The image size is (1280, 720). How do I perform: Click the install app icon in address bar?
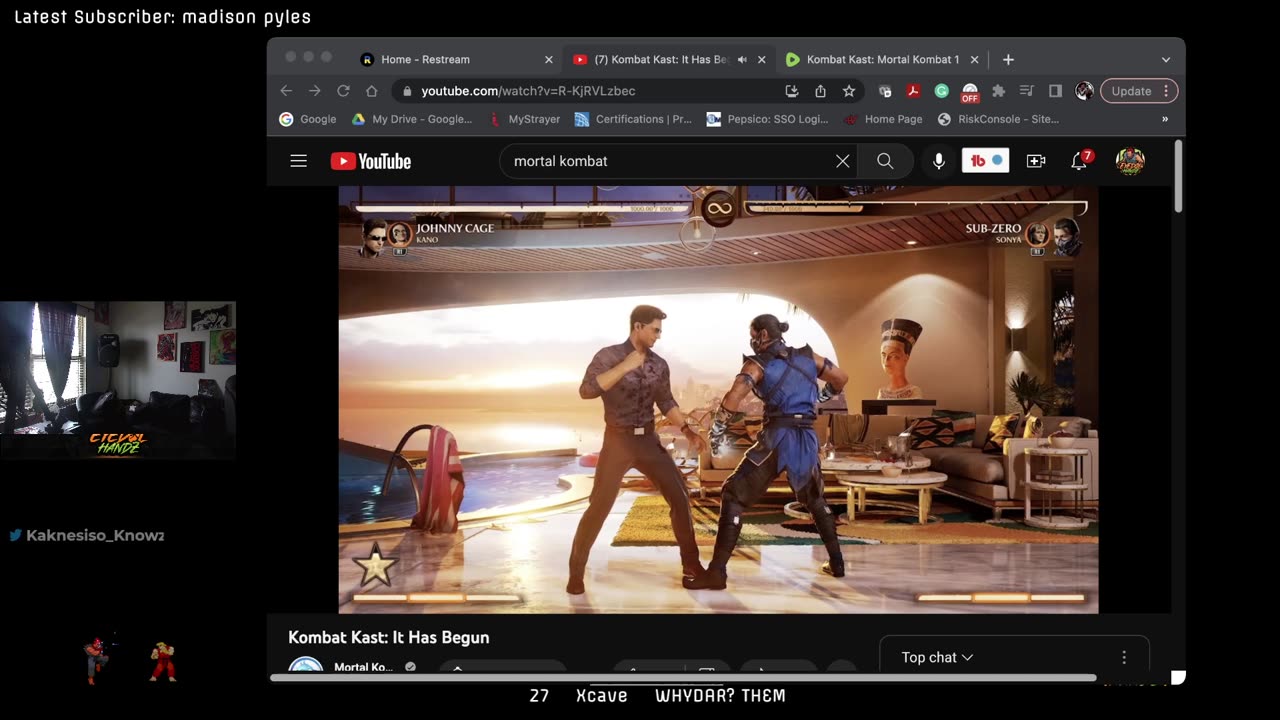pyautogui.click(x=792, y=91)
